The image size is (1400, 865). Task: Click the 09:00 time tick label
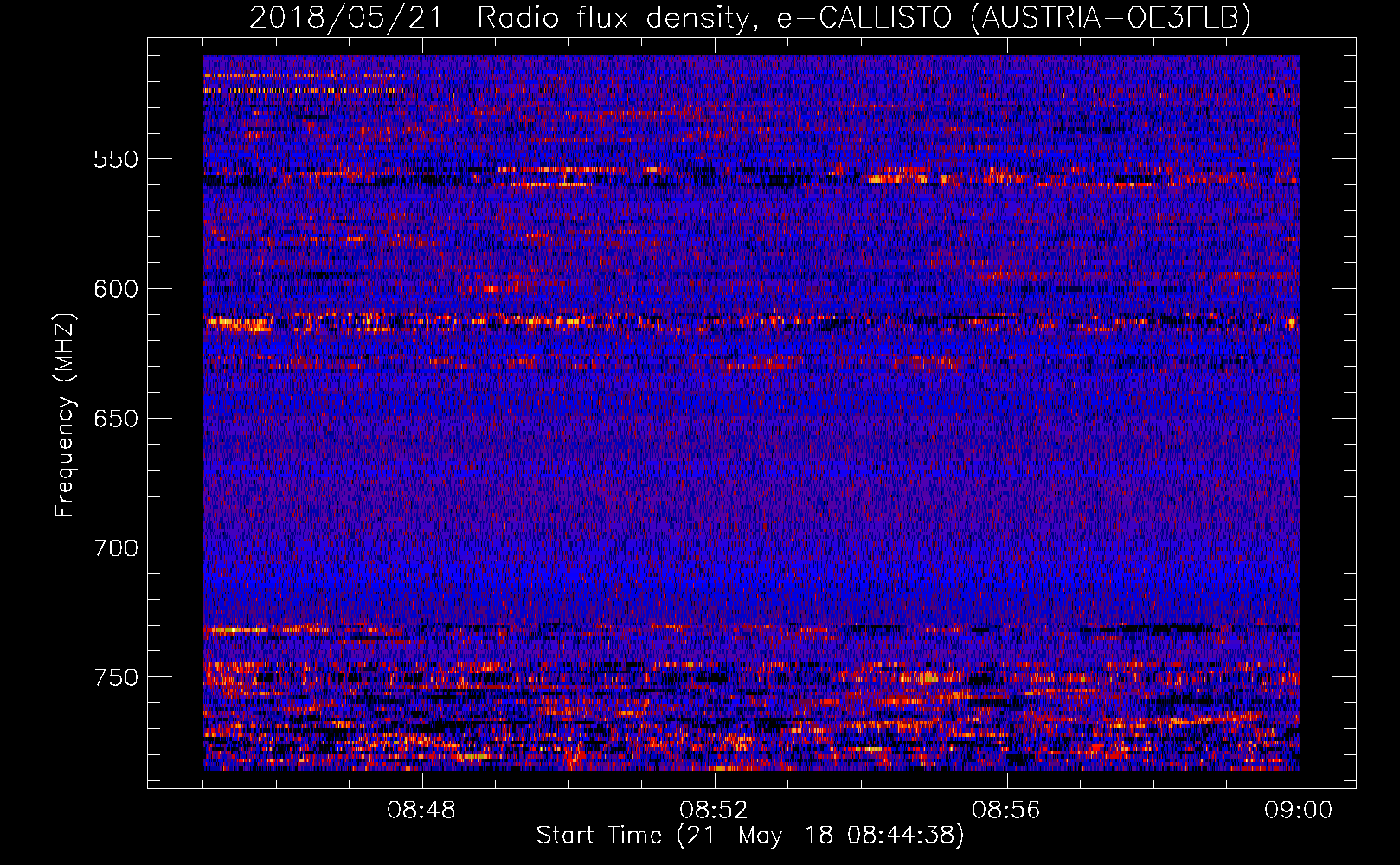point(1300,811)
